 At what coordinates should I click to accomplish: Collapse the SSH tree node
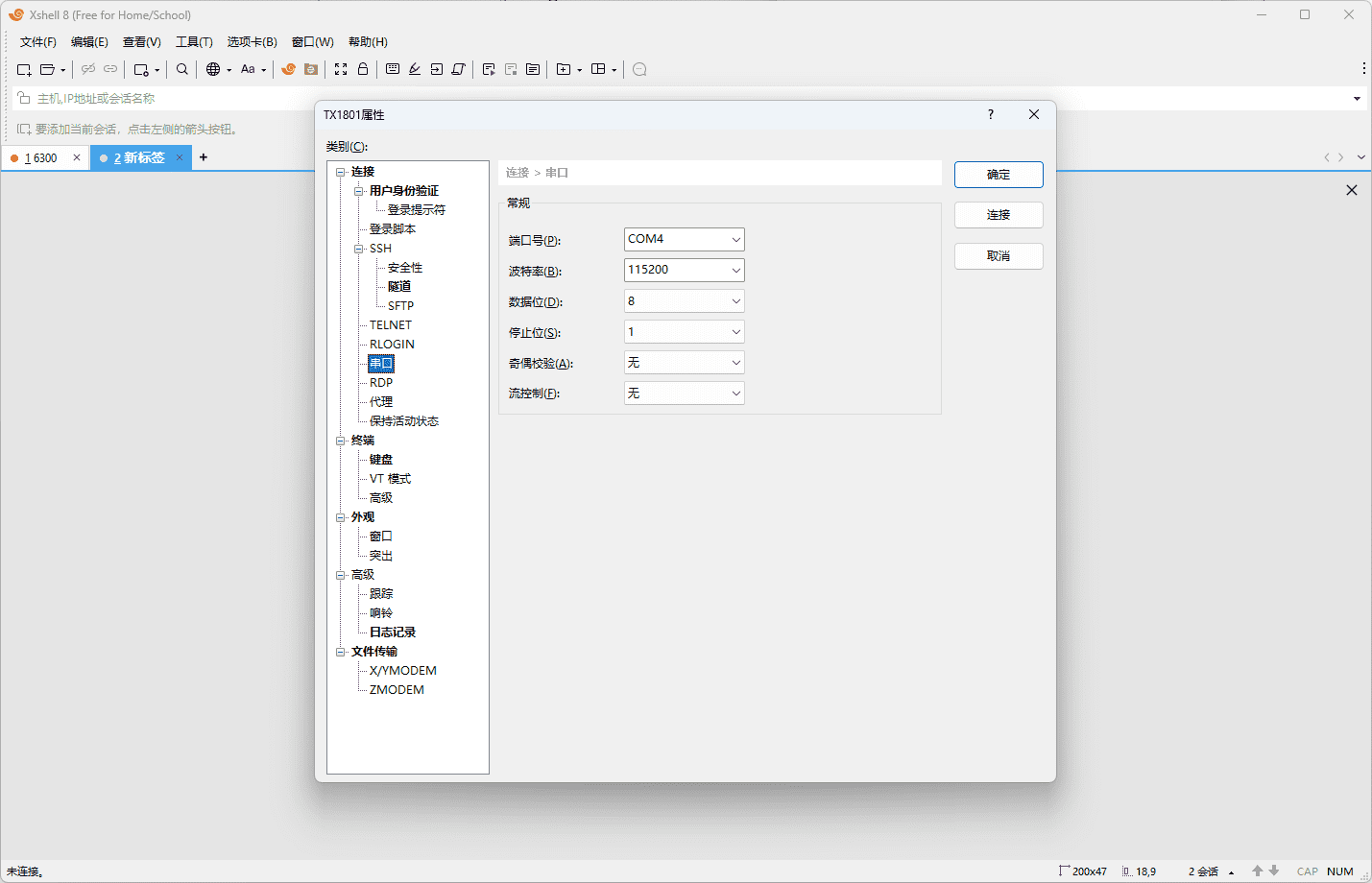[x=359, y=249]
